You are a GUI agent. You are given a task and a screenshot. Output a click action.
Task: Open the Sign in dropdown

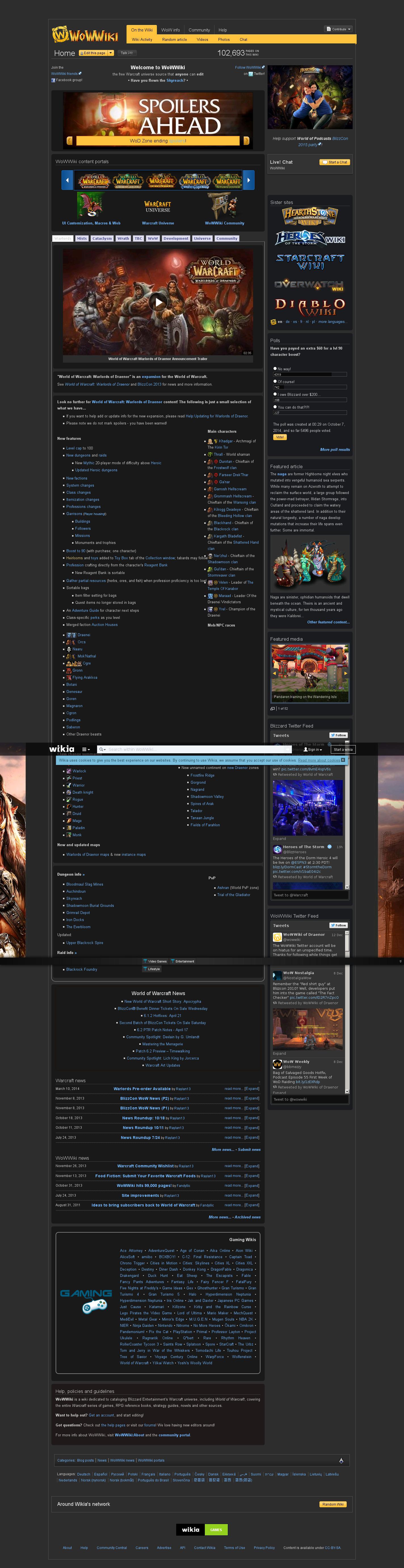coord(313,749)
